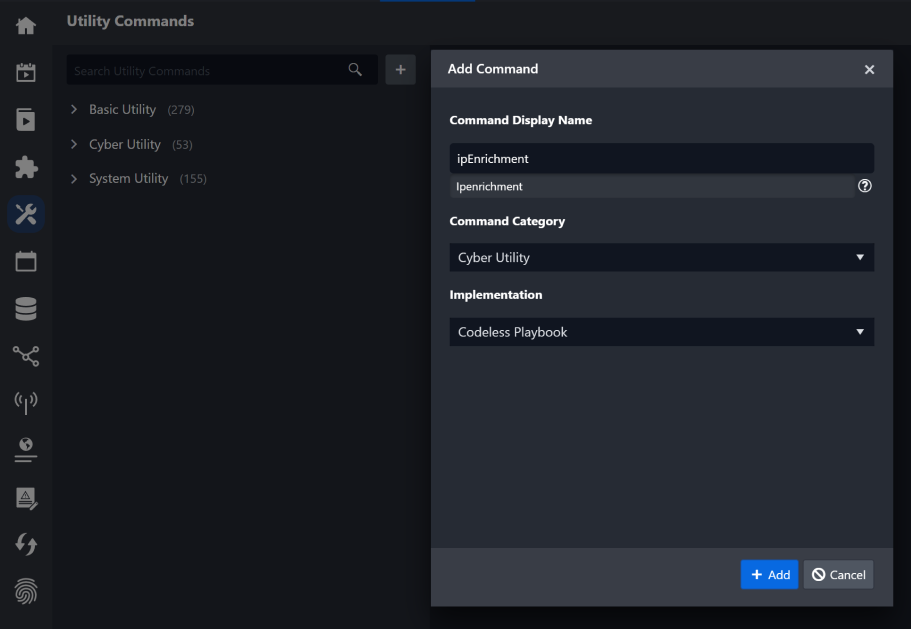This screenshot has height=629, width=911.
Task: Open the Command Category dropdown
Action: tap(660, 257)
